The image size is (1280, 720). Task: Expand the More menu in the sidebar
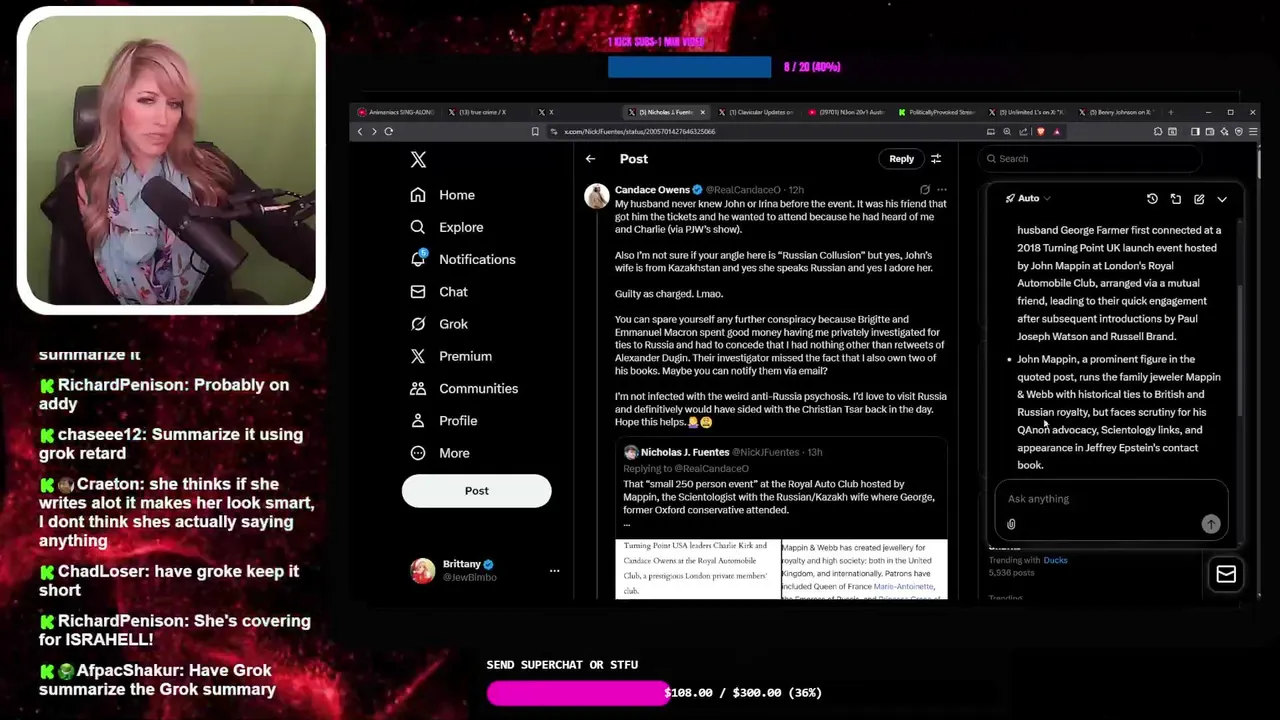click(x=440, y=453)
